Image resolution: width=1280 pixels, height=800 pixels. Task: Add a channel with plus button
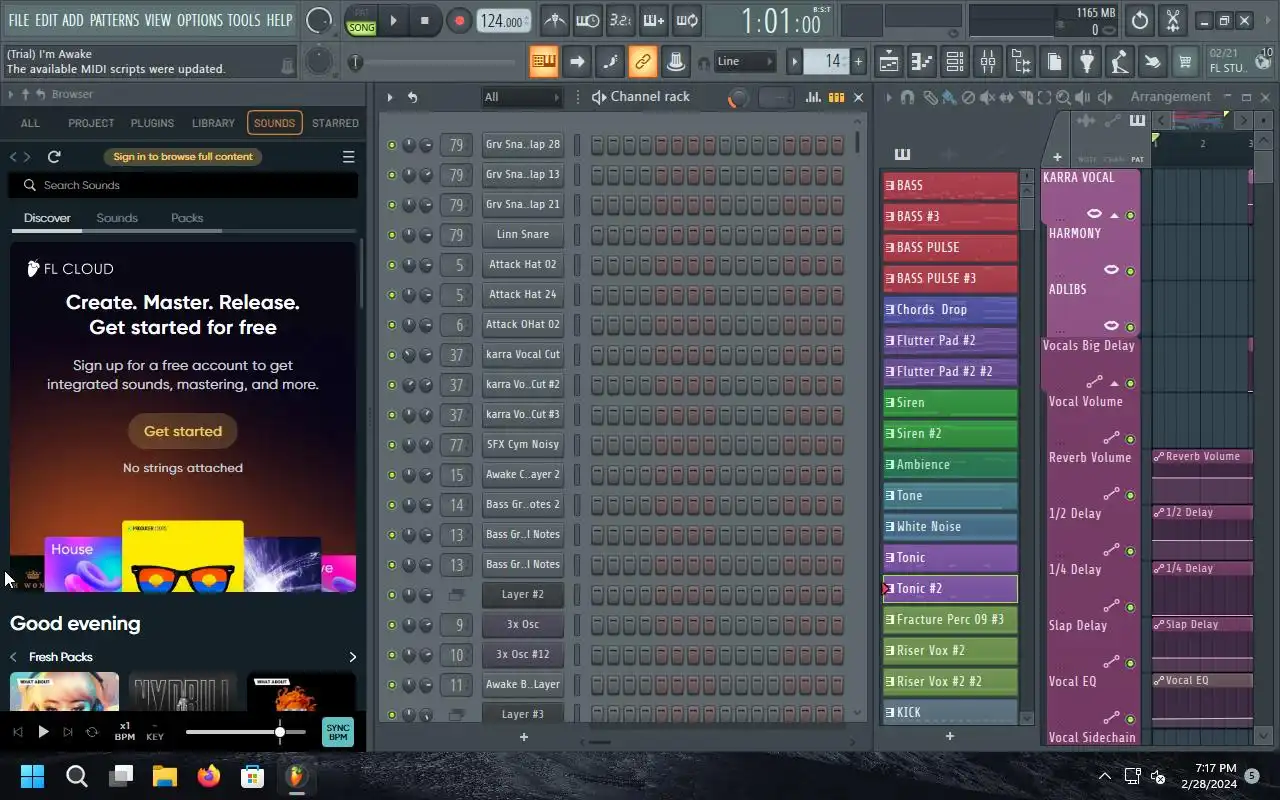click(523, 737)
